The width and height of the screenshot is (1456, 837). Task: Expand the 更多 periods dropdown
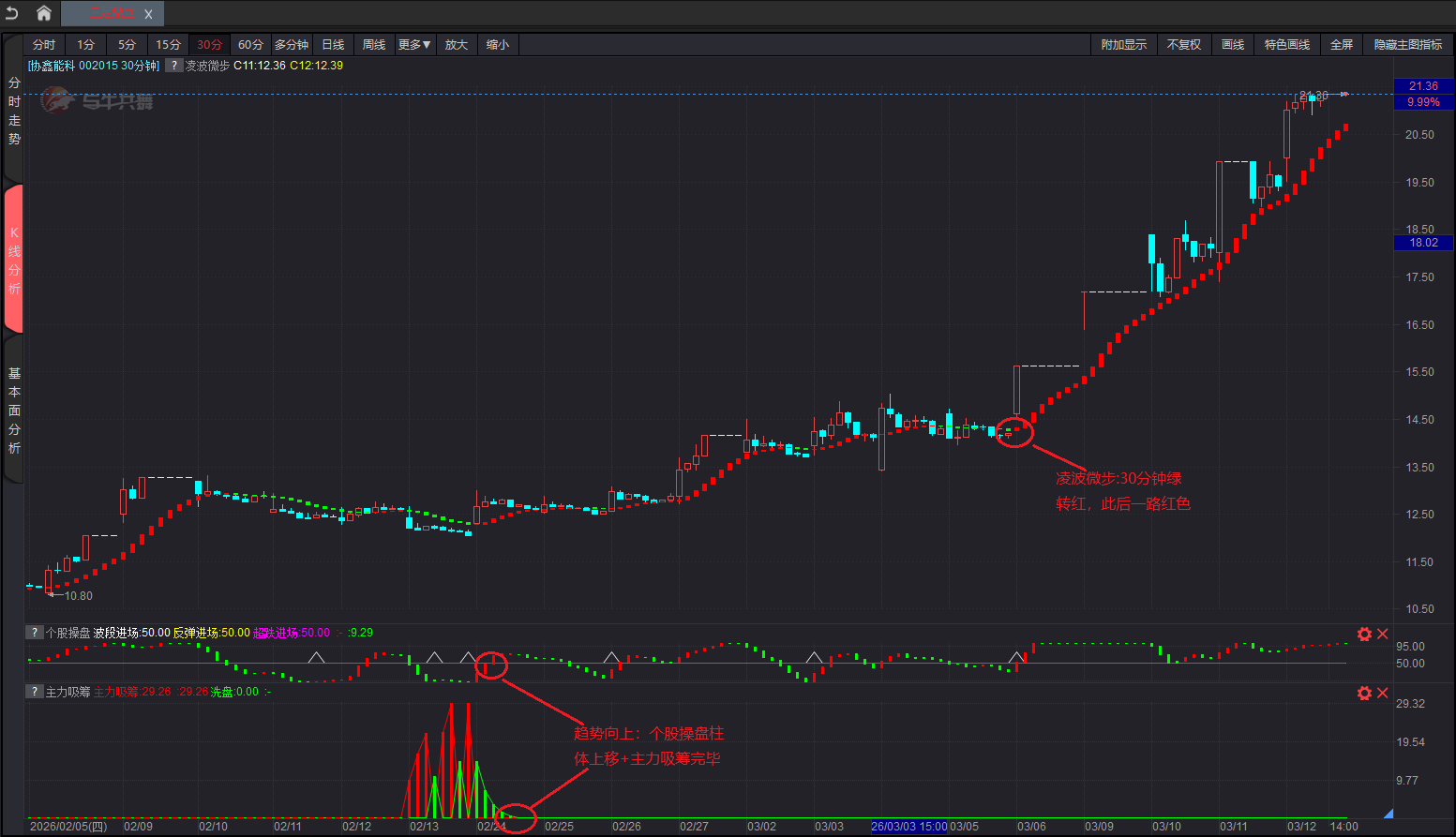tap(414, 45)
